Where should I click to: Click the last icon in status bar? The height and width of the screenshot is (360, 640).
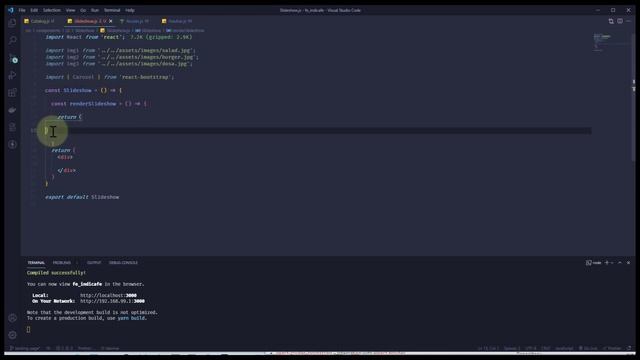[629, 349]
